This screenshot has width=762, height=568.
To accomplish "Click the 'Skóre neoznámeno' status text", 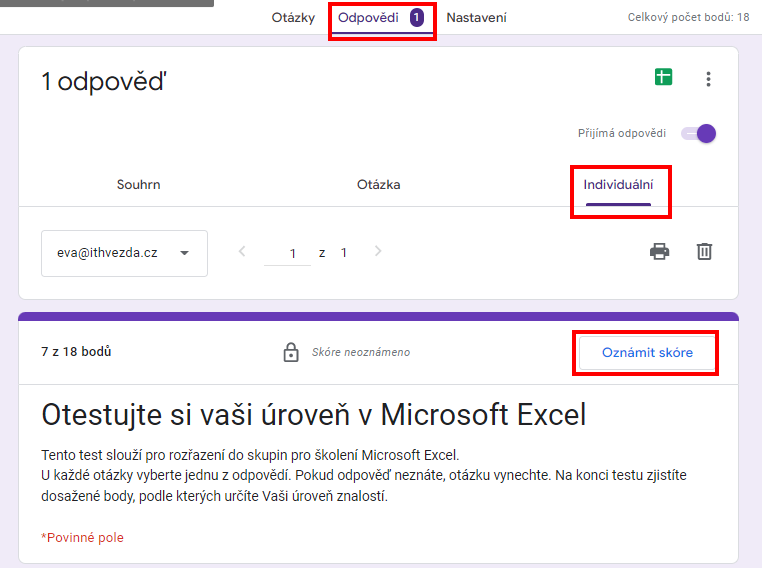I will pyautogui.click(x=361, y=352).
